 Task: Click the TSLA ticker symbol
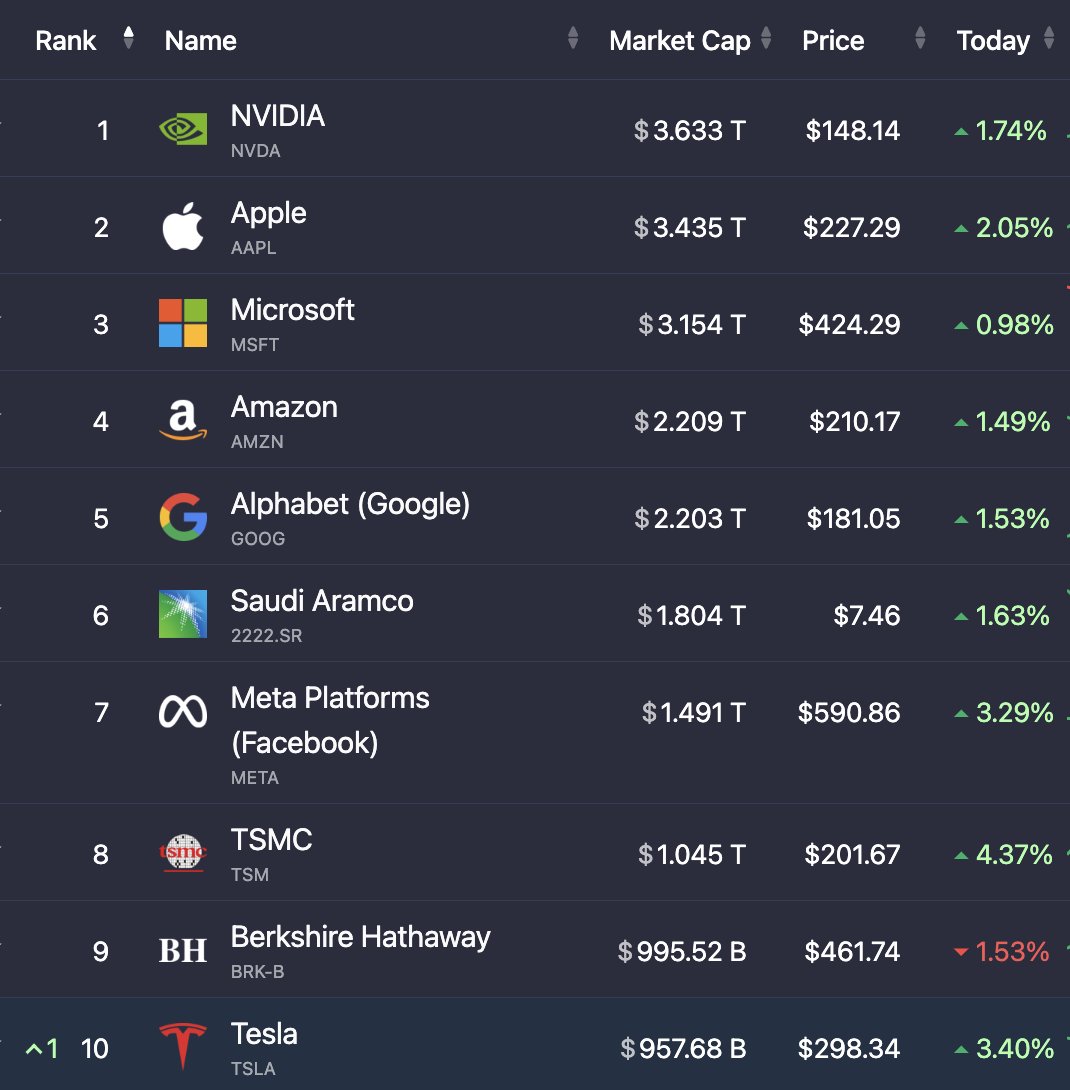[253, 1068]
